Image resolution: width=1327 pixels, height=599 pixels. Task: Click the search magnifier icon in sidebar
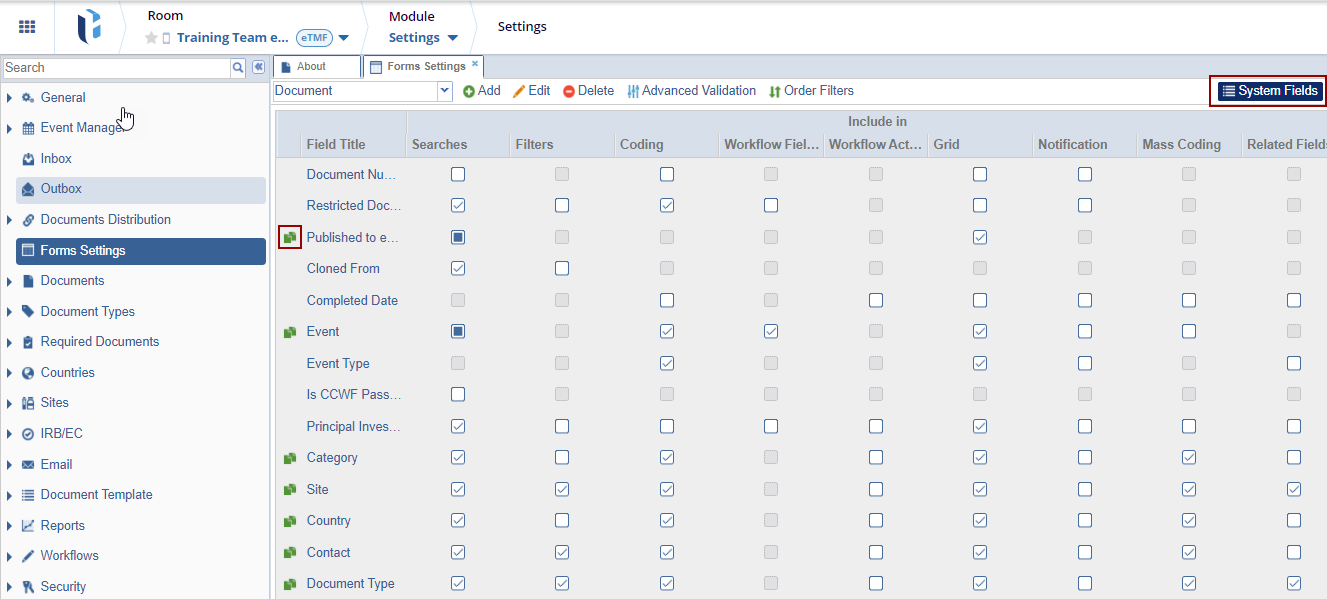click(238, 68)
